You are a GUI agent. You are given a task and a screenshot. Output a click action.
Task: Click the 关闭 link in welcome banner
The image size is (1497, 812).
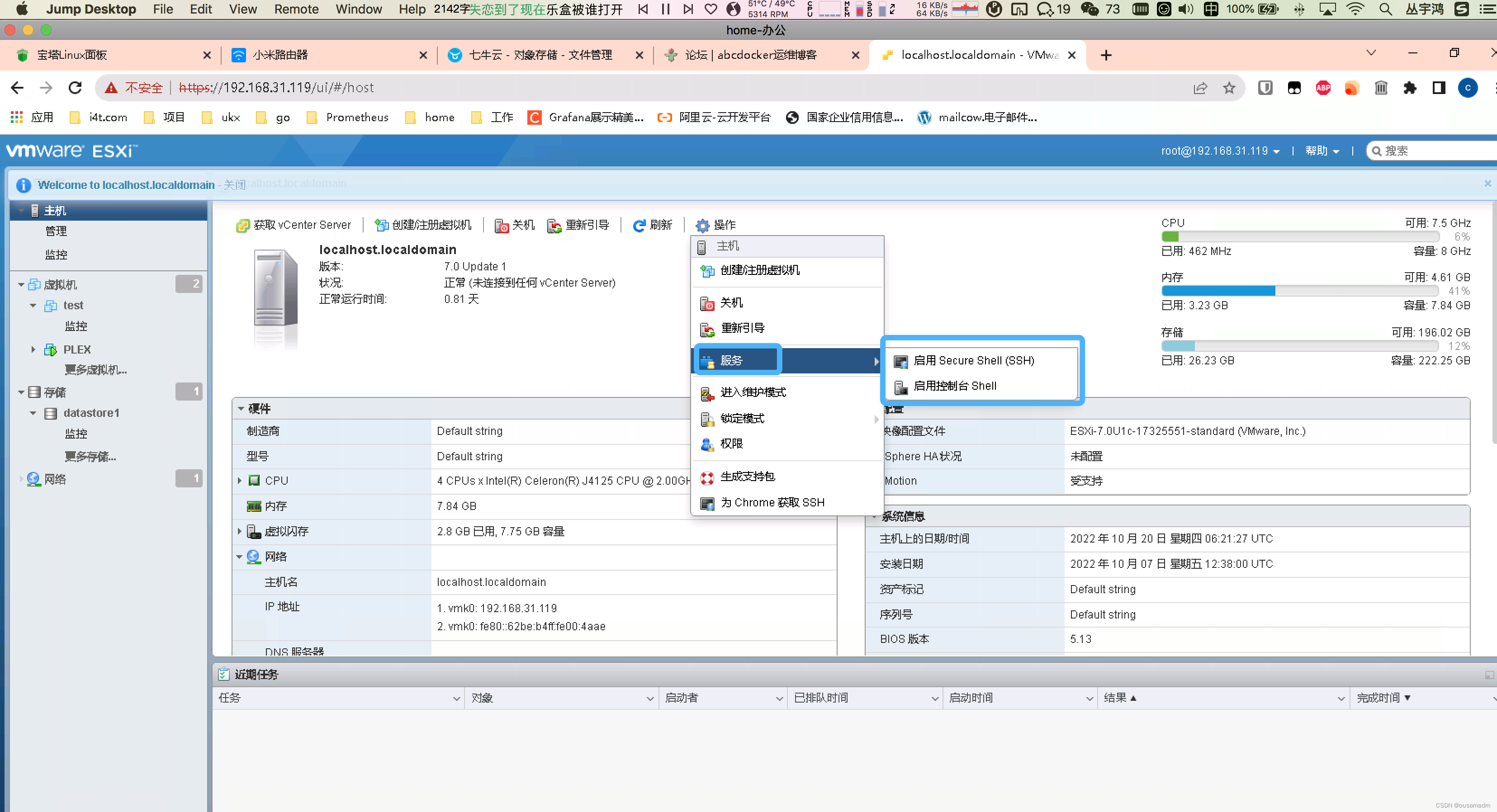pos(235,185)
